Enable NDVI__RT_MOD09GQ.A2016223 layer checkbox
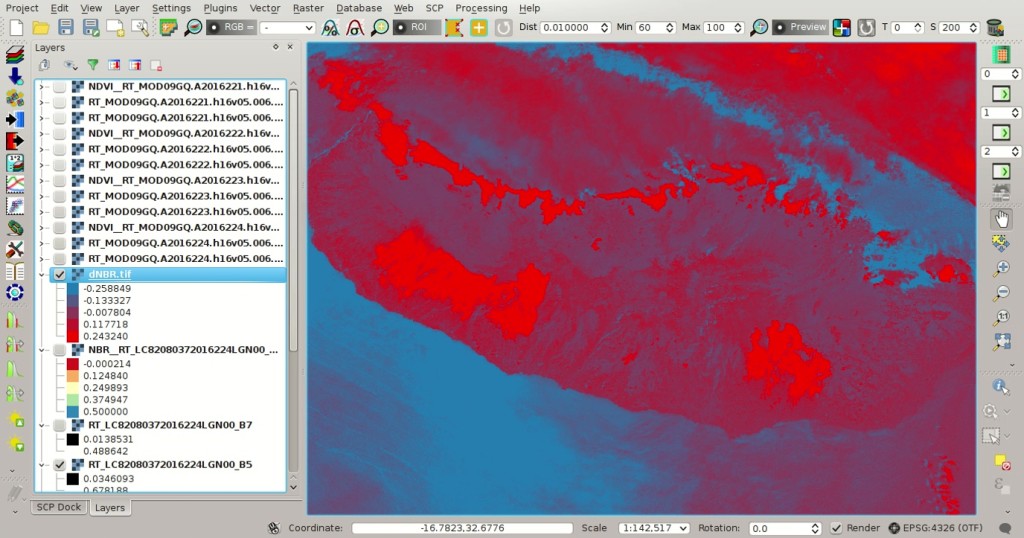Screen dimensions: 1024x538 [x=59, y=181]
